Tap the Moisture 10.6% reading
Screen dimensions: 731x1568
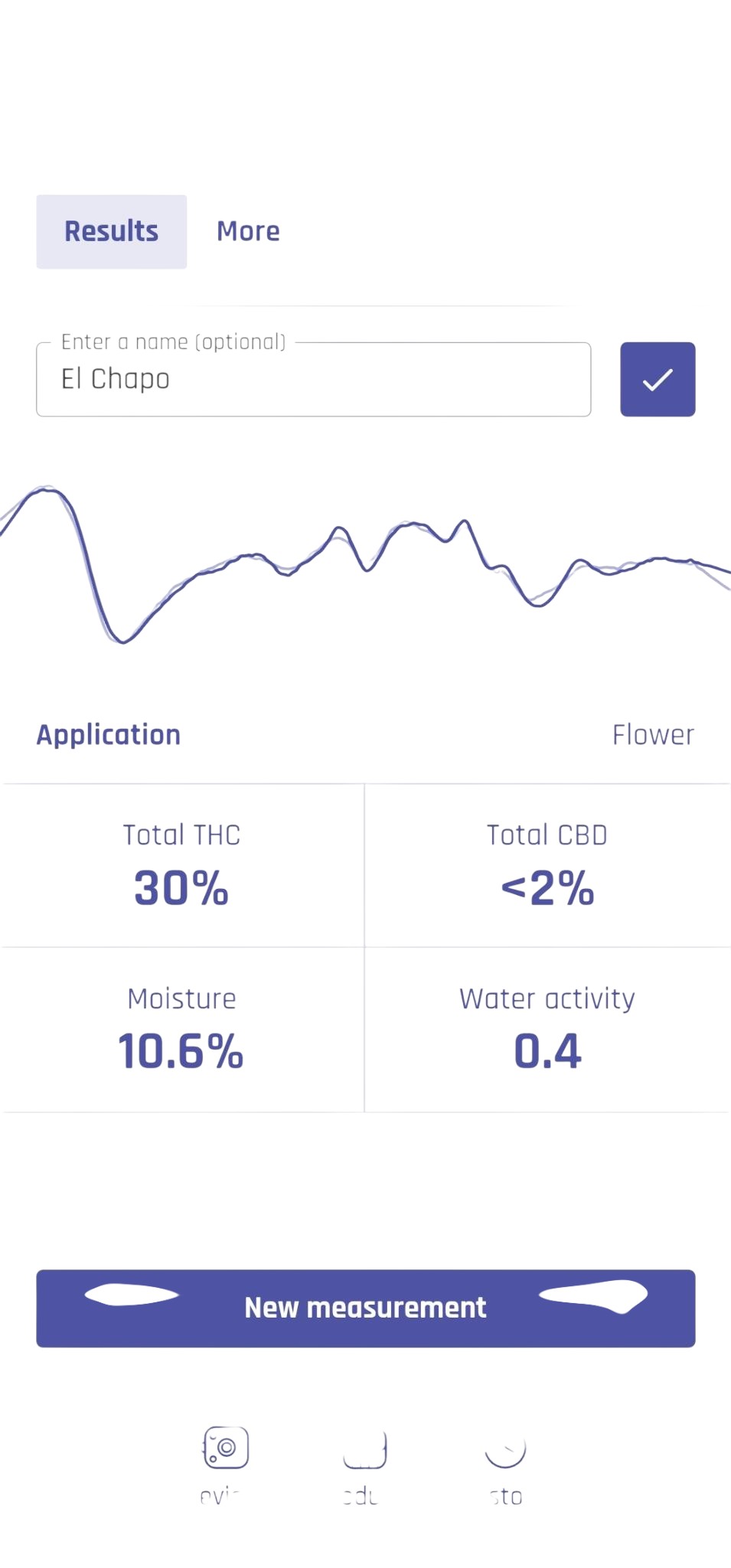click(181, 1051)
